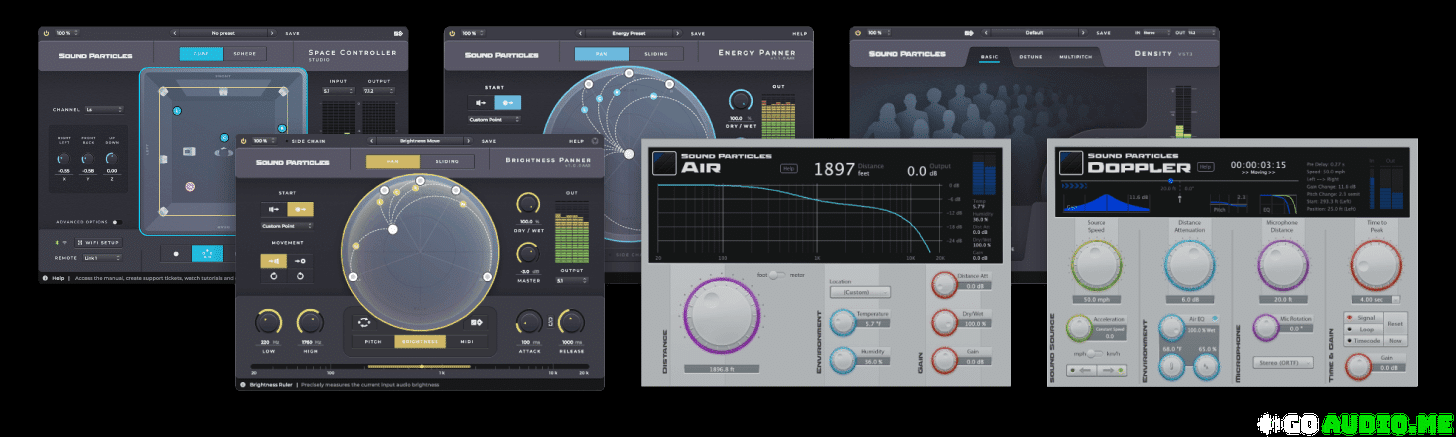Viewport: 1456px width, 437px height.
Task: Toggle power icon in Brightness Panner window
Action: (244, 141)
